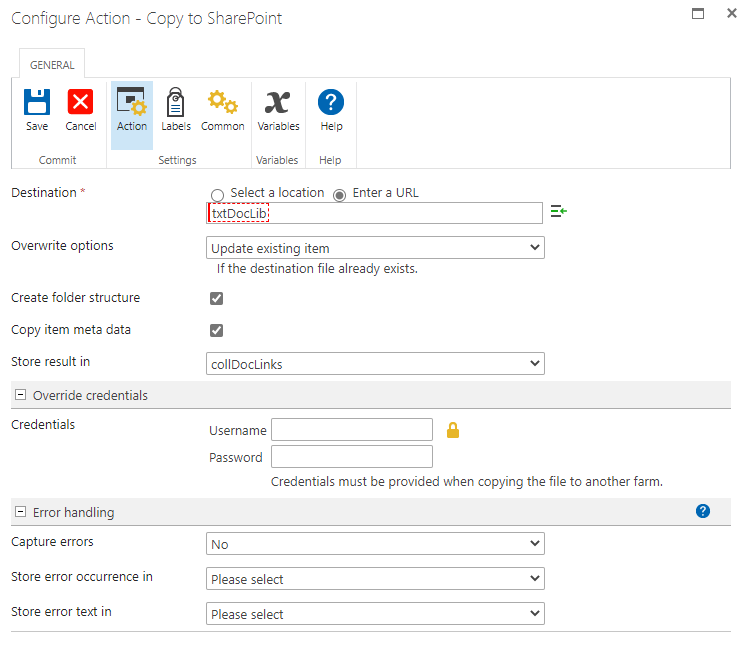Select the 'Enter a URL' radio button
Image resolution: width=750 pixels, height=649 pixels.
[340, 195]
